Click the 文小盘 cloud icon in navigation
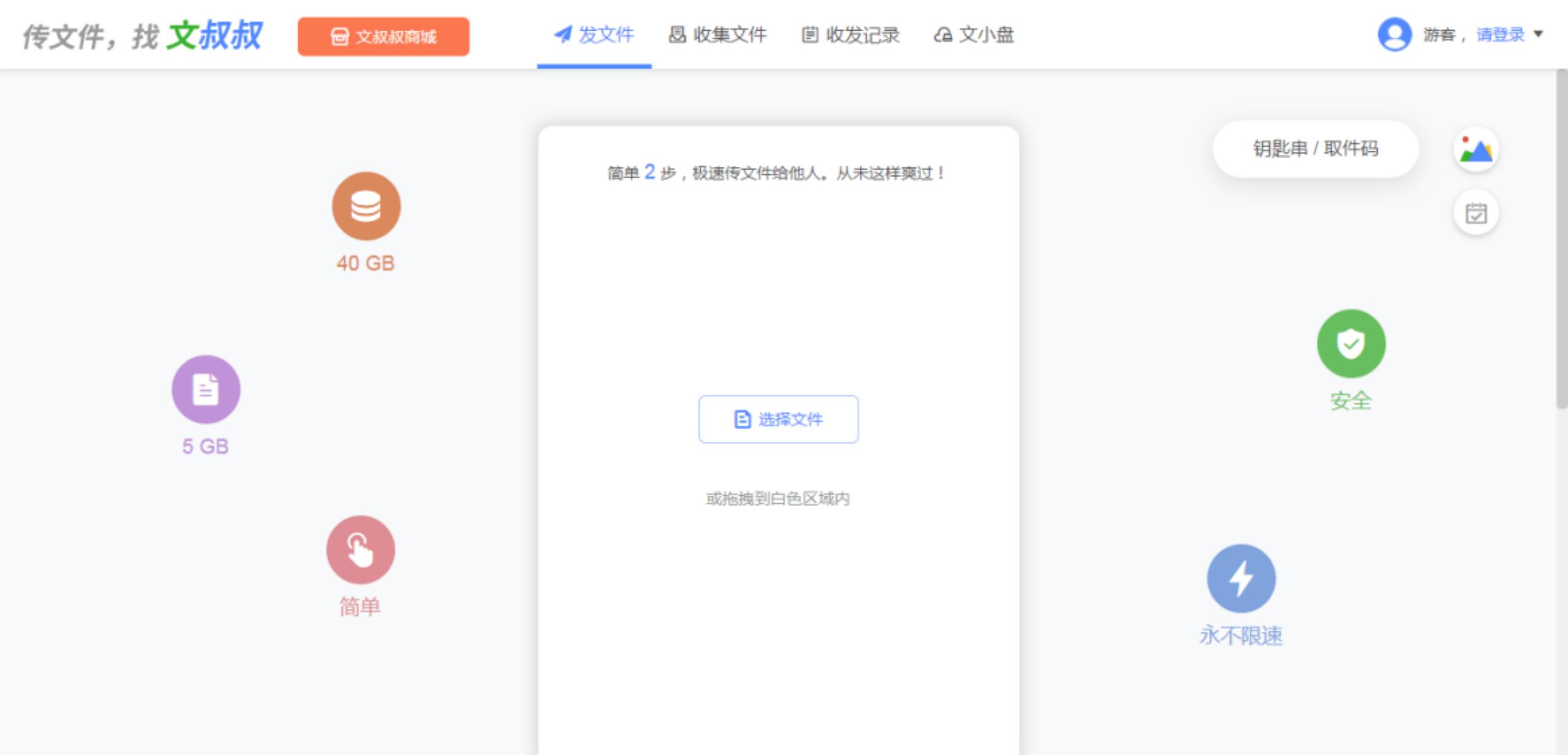 point(941,35)
